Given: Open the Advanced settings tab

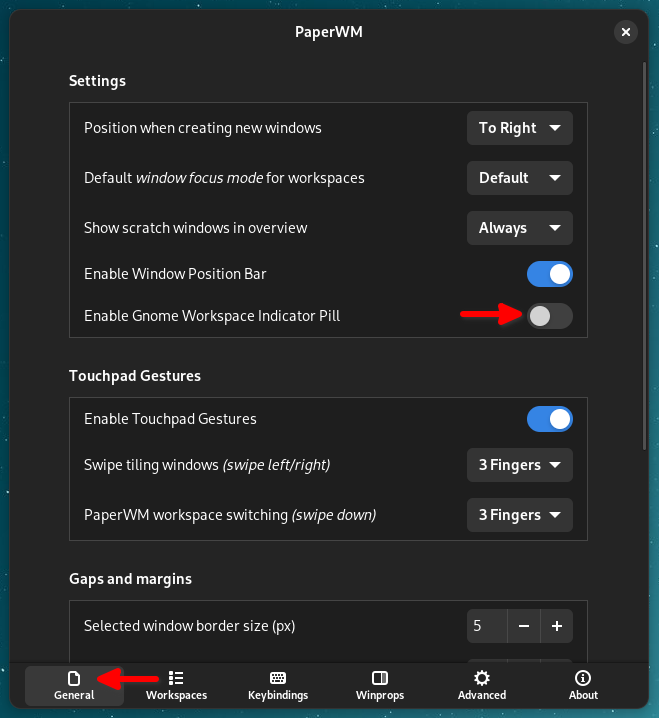Looking at the screenshot, I should [482, 685].
